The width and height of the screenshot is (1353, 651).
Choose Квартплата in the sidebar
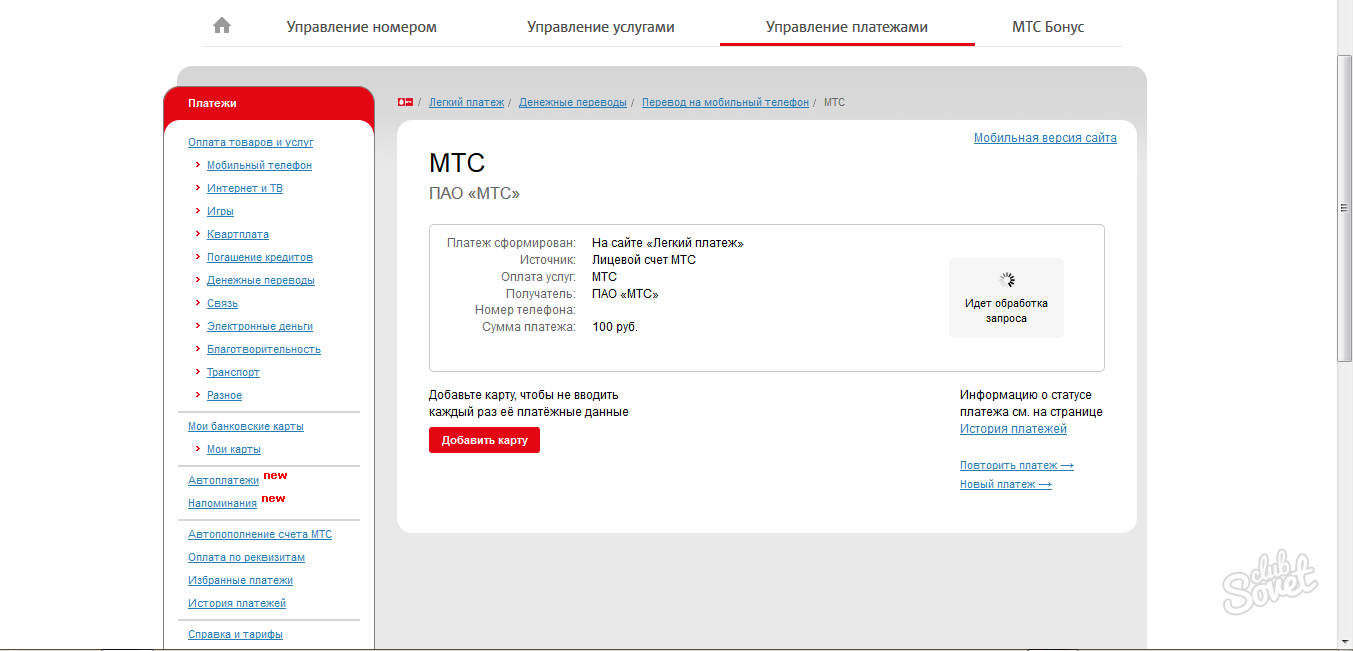point(237,234)
